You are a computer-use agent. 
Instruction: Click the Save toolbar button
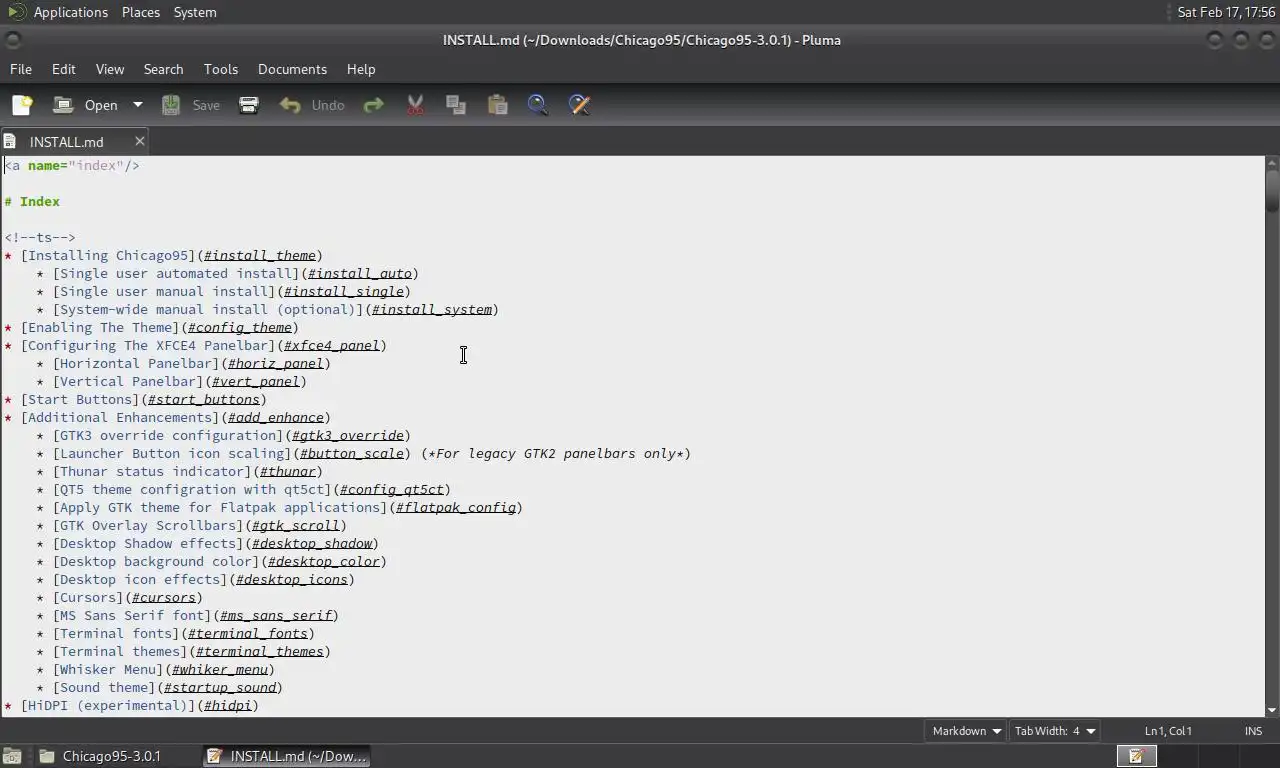tap(191, 105)
